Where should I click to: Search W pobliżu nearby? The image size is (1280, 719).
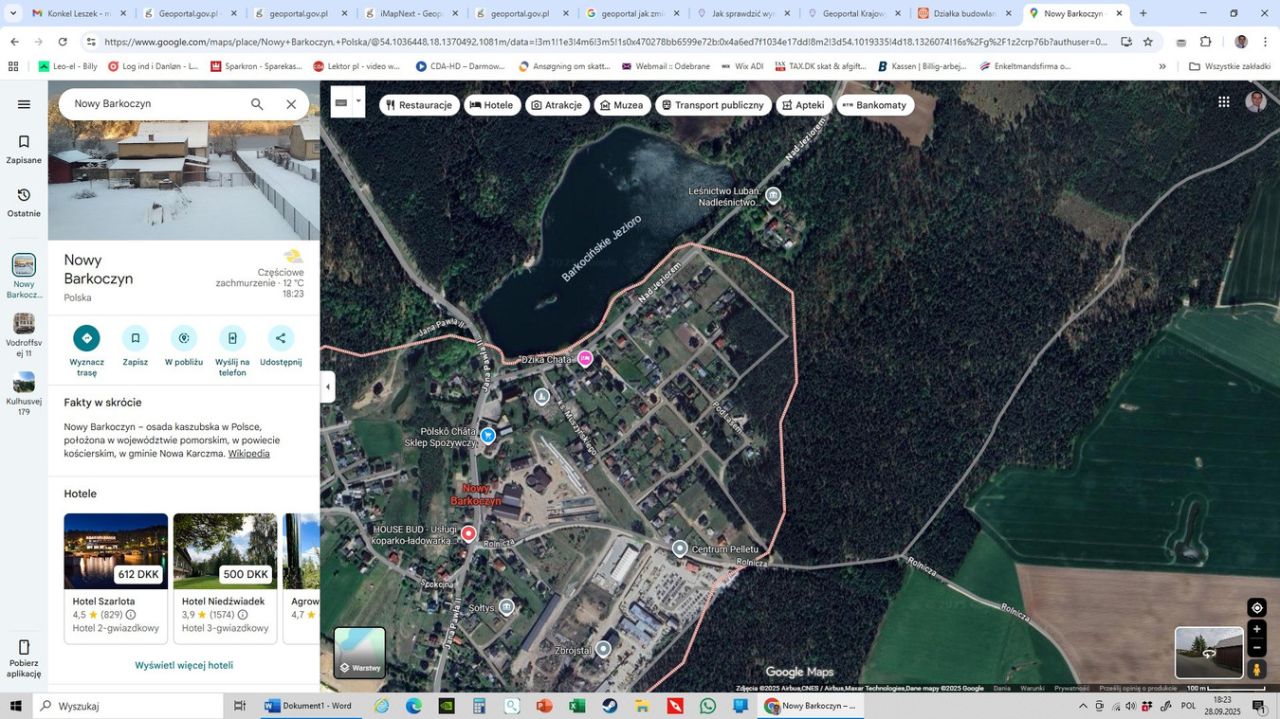(x=184, y=338)
